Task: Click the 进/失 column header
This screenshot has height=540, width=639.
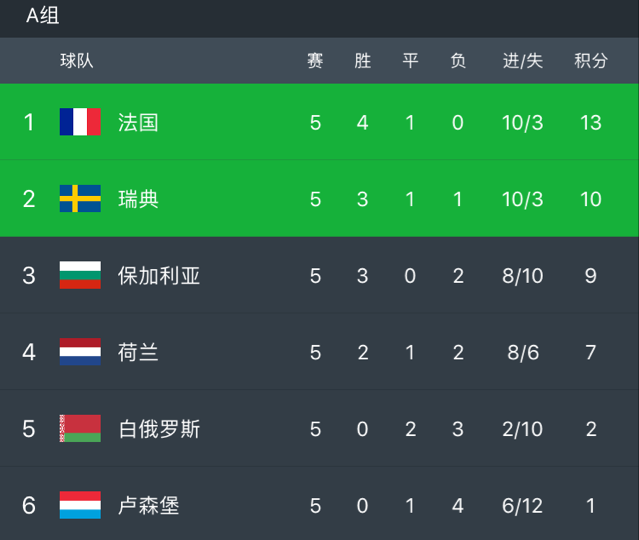Action: pyautogui.click(x=523, y=61)
